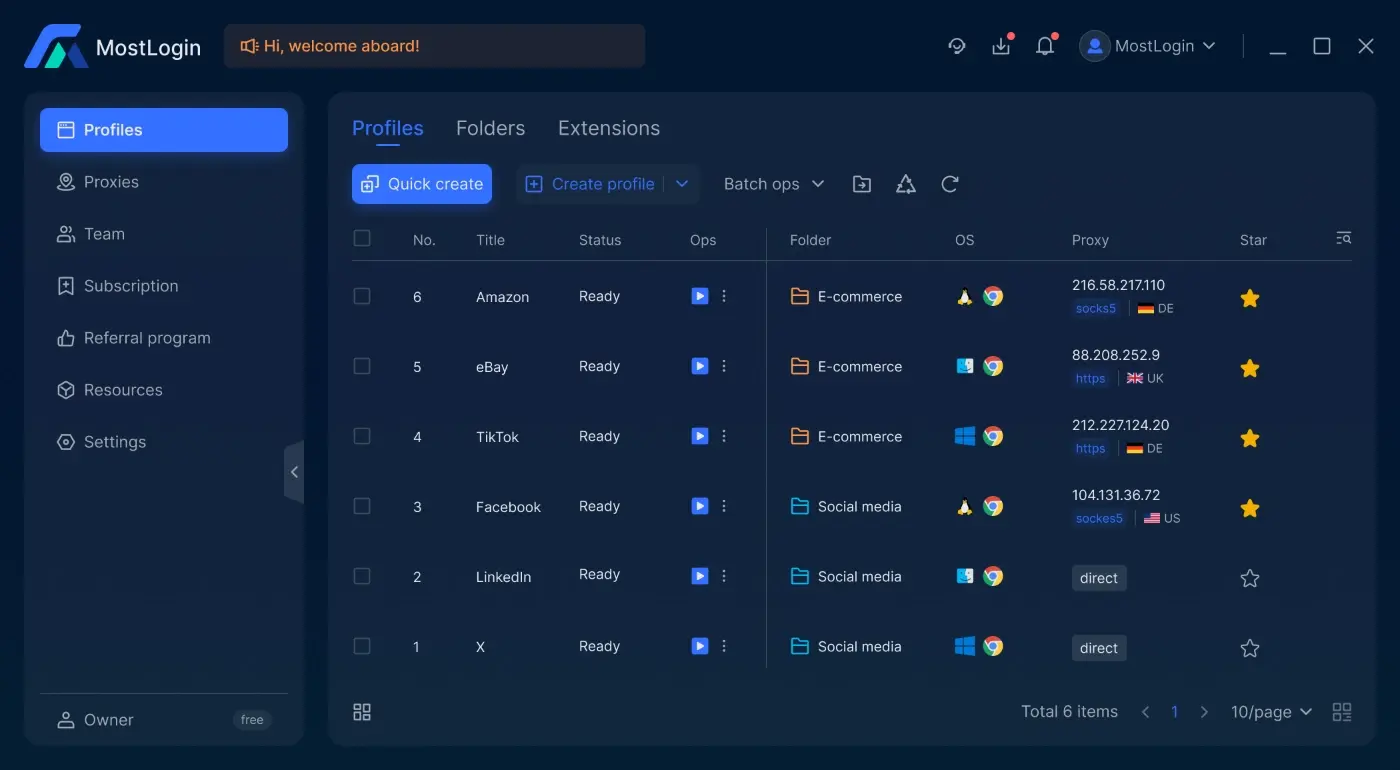The image size is (1400, 770).
Task: Launch the TikTok profile with play icon
Action: point(700,436)
